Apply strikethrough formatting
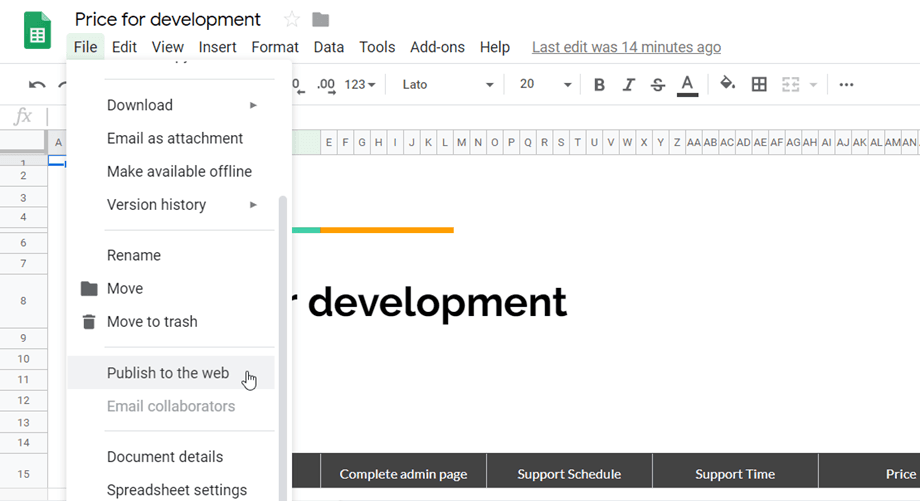This screenshot has width=920, height=501. pyautogui.click(x=657, y=85)
